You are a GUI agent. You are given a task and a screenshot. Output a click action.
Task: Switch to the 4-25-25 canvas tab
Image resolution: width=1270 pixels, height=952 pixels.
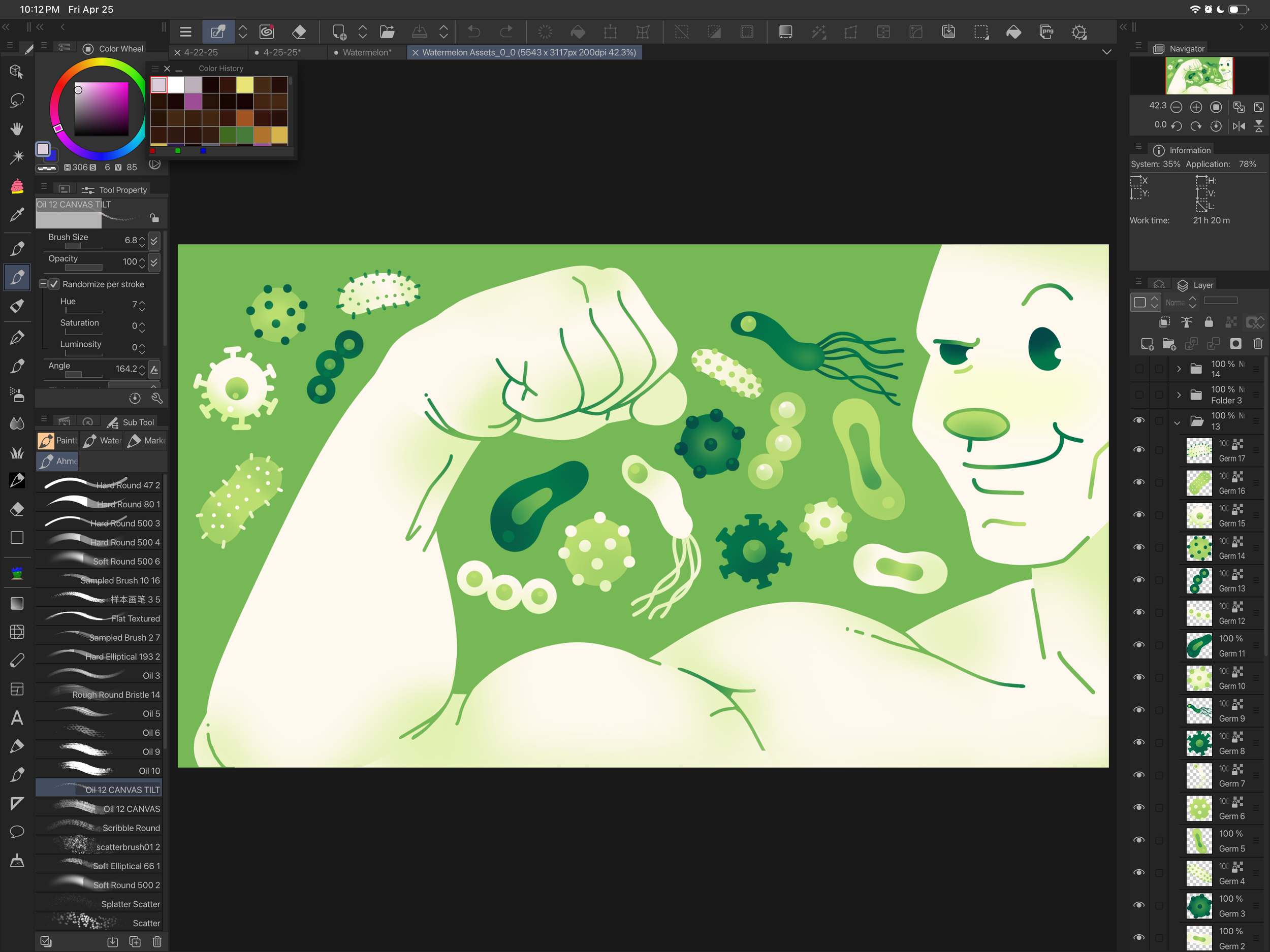[x=281, y=52]
